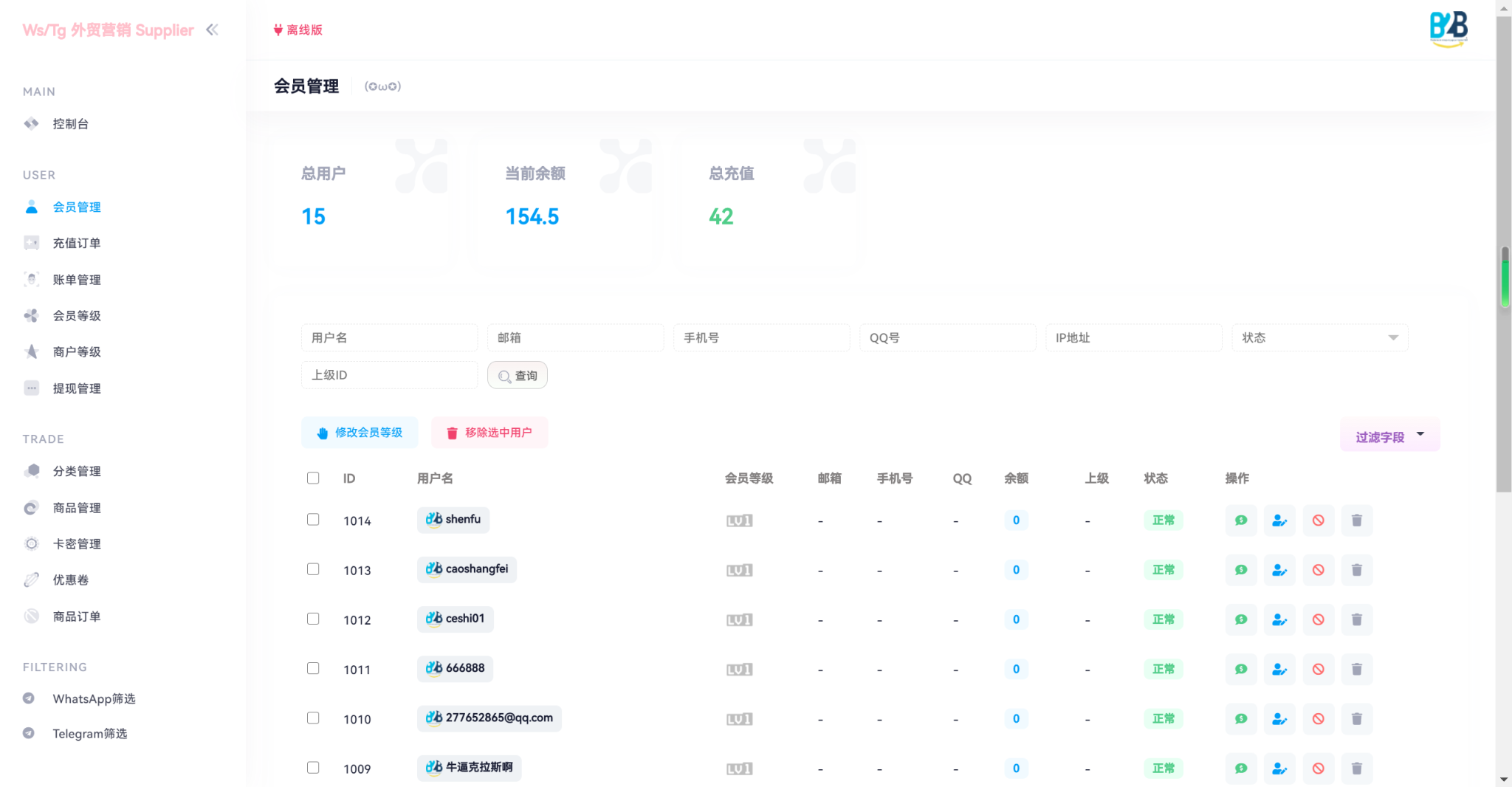Go to 充值订单 in sidebar
The image size is (1512, 787).
76,243
